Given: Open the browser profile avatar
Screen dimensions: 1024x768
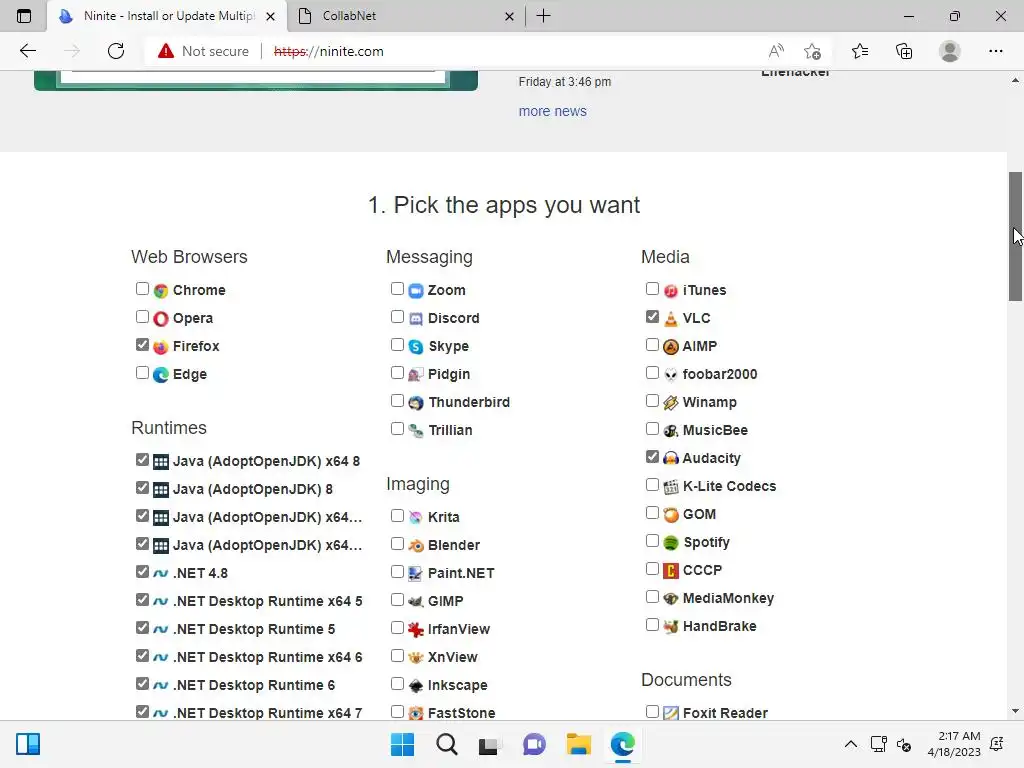Looking at the screenshot, I should pos(950,51).
